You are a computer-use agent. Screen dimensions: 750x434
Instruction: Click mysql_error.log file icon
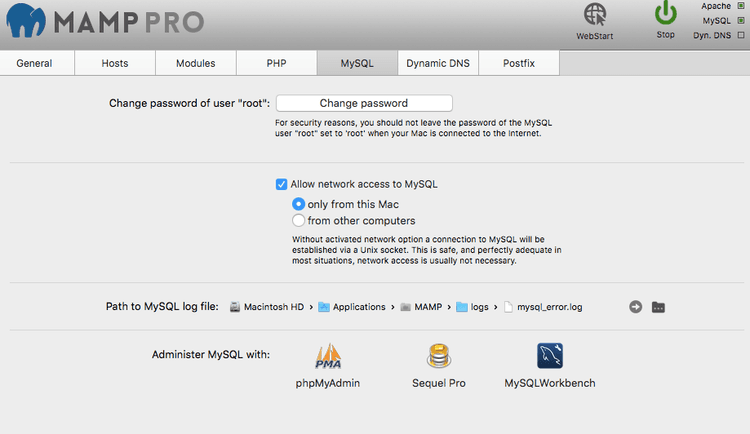[x=508, y=307]
